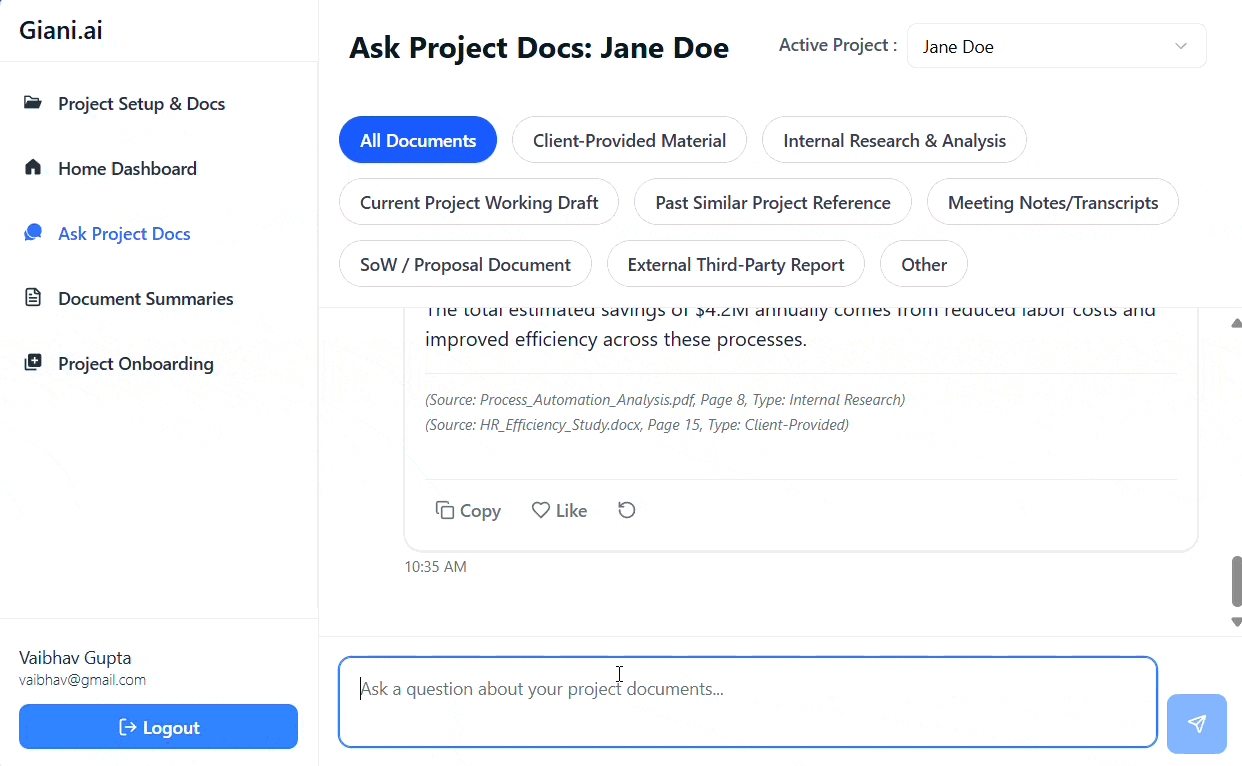
Task: Click the chevron arrow in the Jane Doe selector
Action: click(x=1181, y=46)
